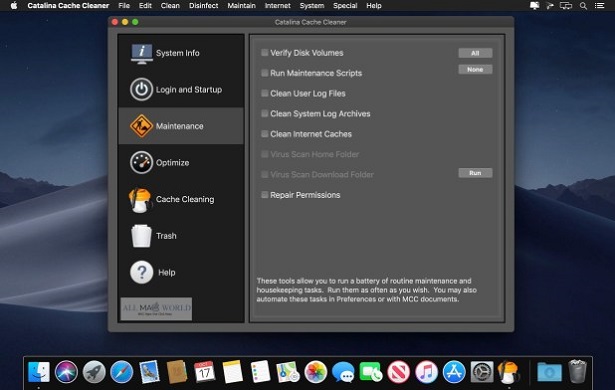Click the Help question mark icon

coord(141,272)
